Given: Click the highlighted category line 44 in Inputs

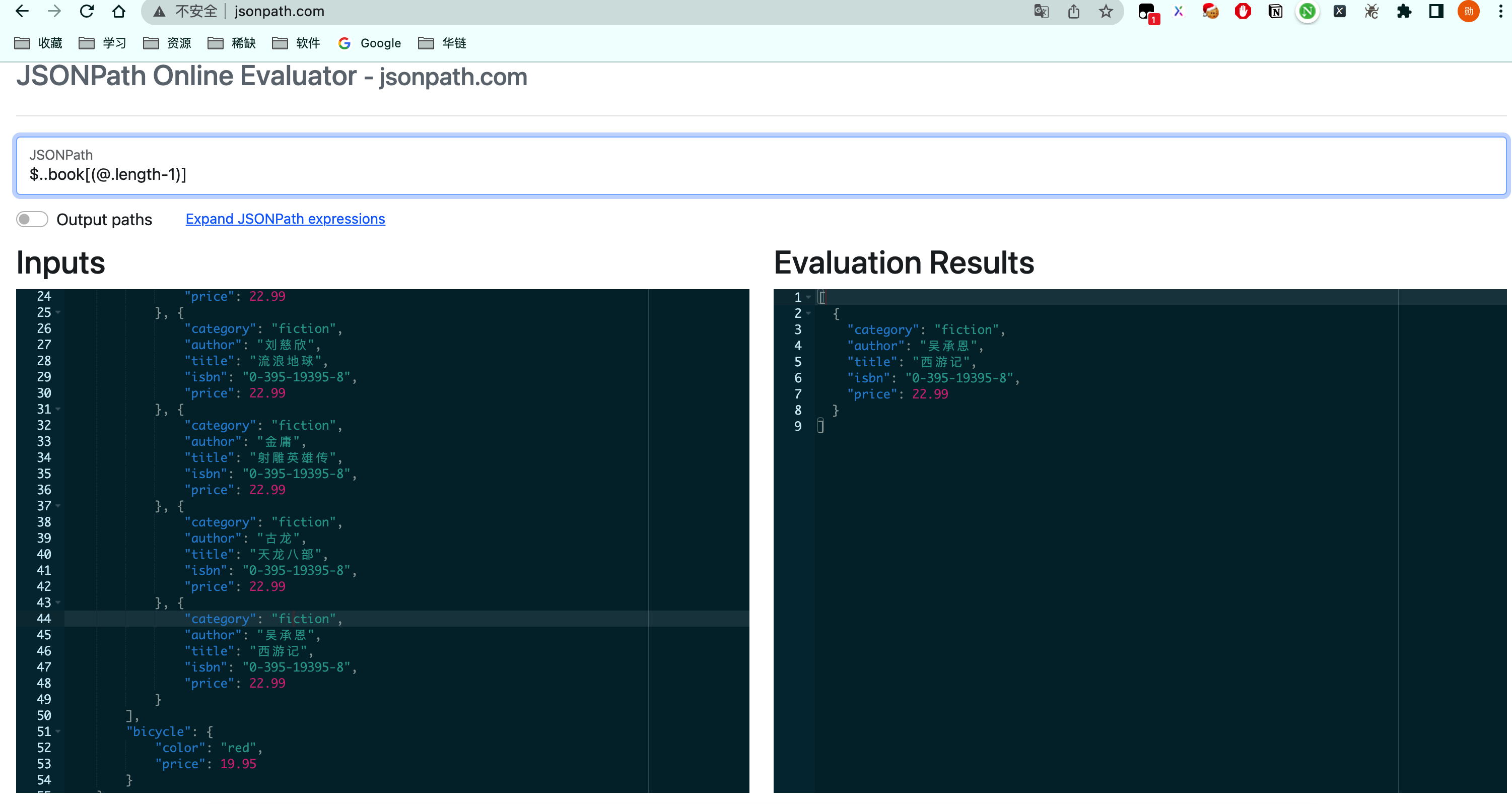Looking at the screenshot, I should (x=407, y=619).
